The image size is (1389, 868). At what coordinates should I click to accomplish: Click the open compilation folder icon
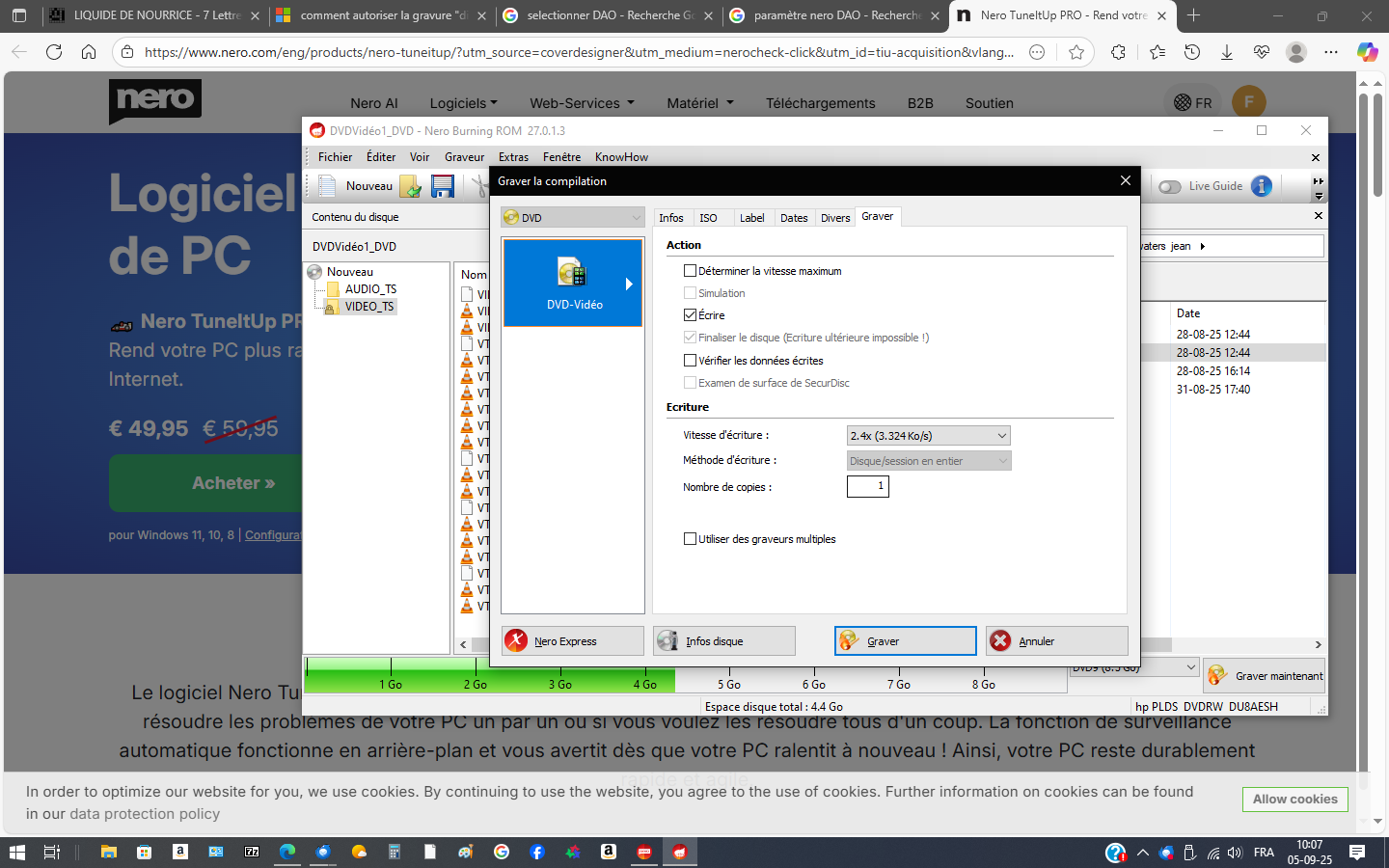point(411,186)
